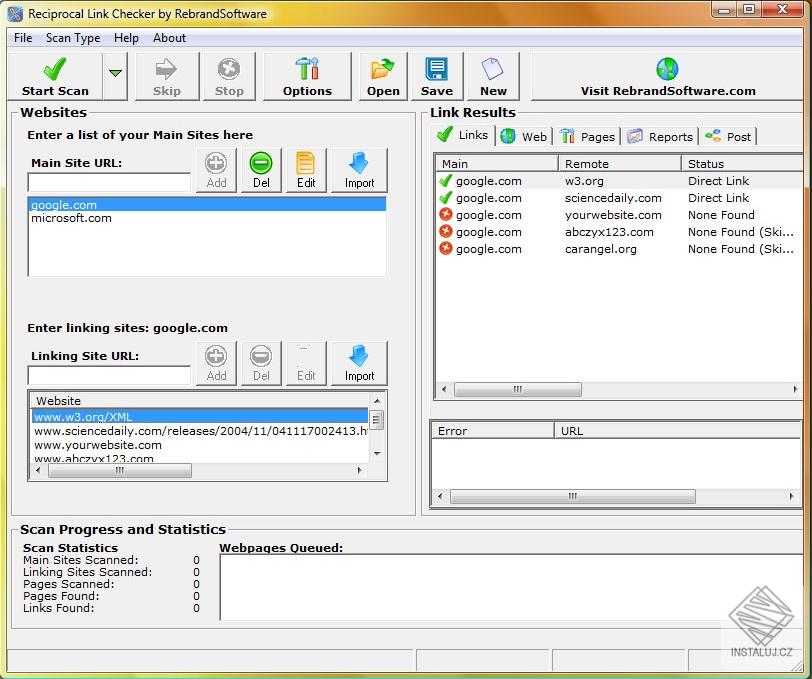This screenshot has height=679, width=812.
Task: Click Direct Link status for sciencedaily.com
Action: point(718,198)
